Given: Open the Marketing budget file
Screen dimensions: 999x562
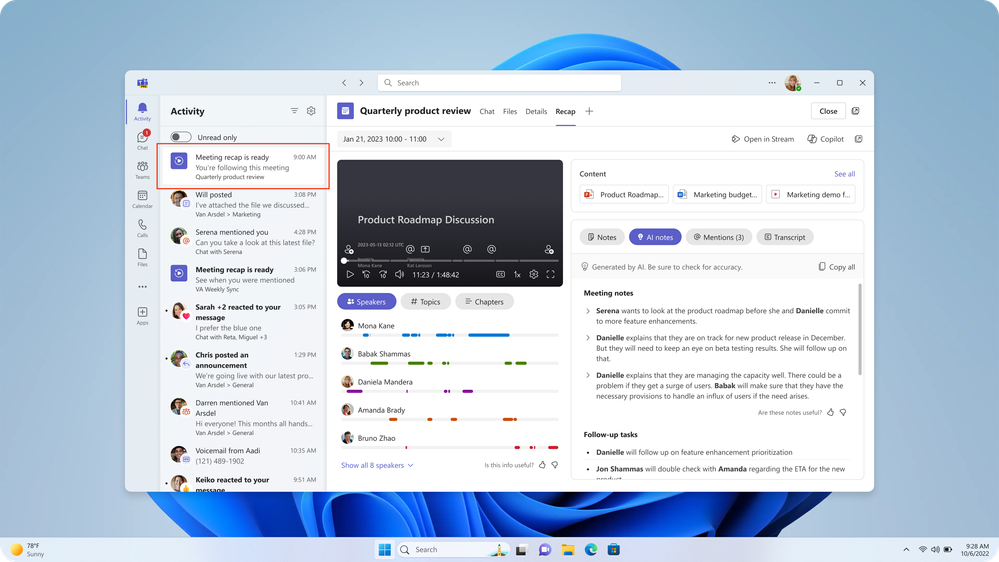Looking at the screenshot, I should [x=717, y=194].
